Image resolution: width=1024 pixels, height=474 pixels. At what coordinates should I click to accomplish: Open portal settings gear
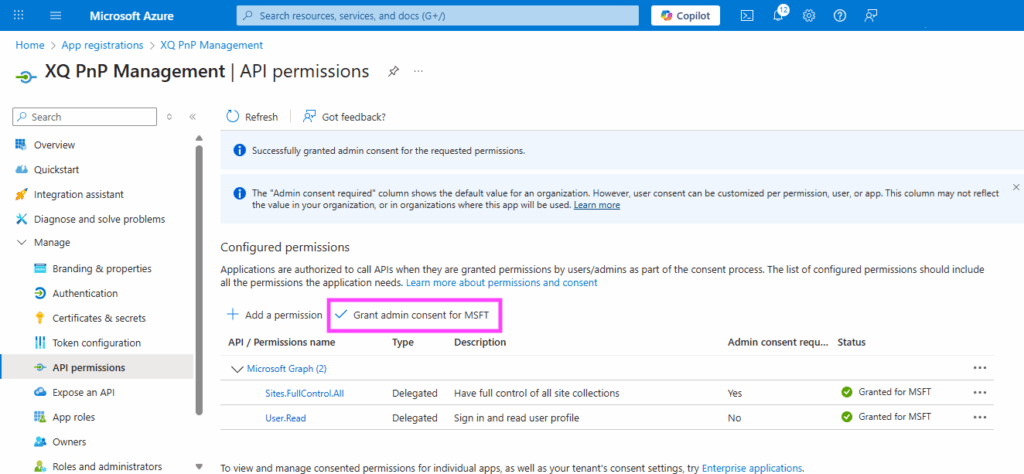pos(809,15)
